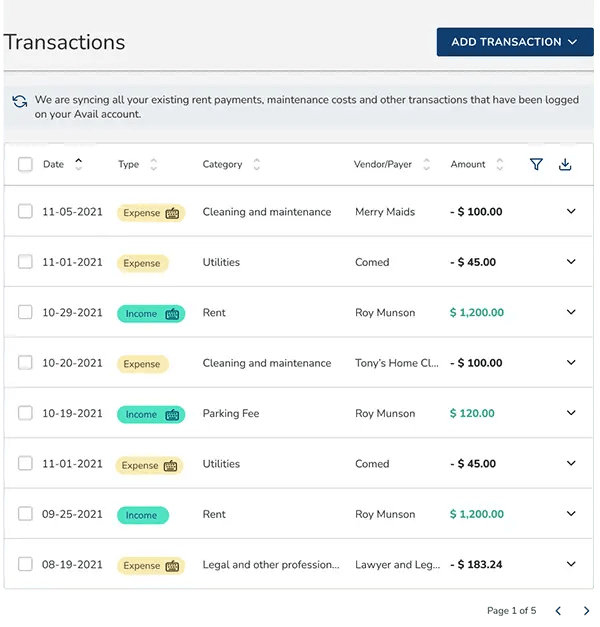Screen dimensions: 600x627
Task: Expand the Parking Fee row details
Action: pos(571,413)
